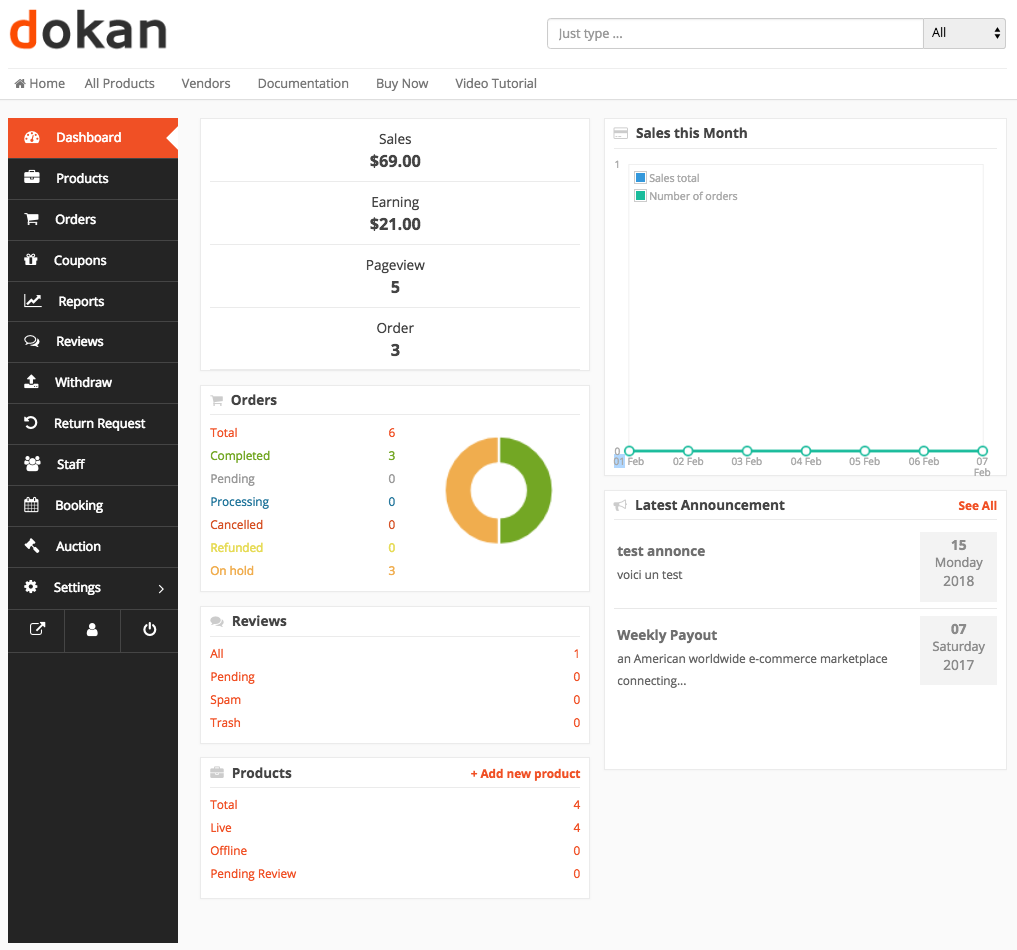
Task: Toggle the Number of orders legend box
Action: point(641,196)
